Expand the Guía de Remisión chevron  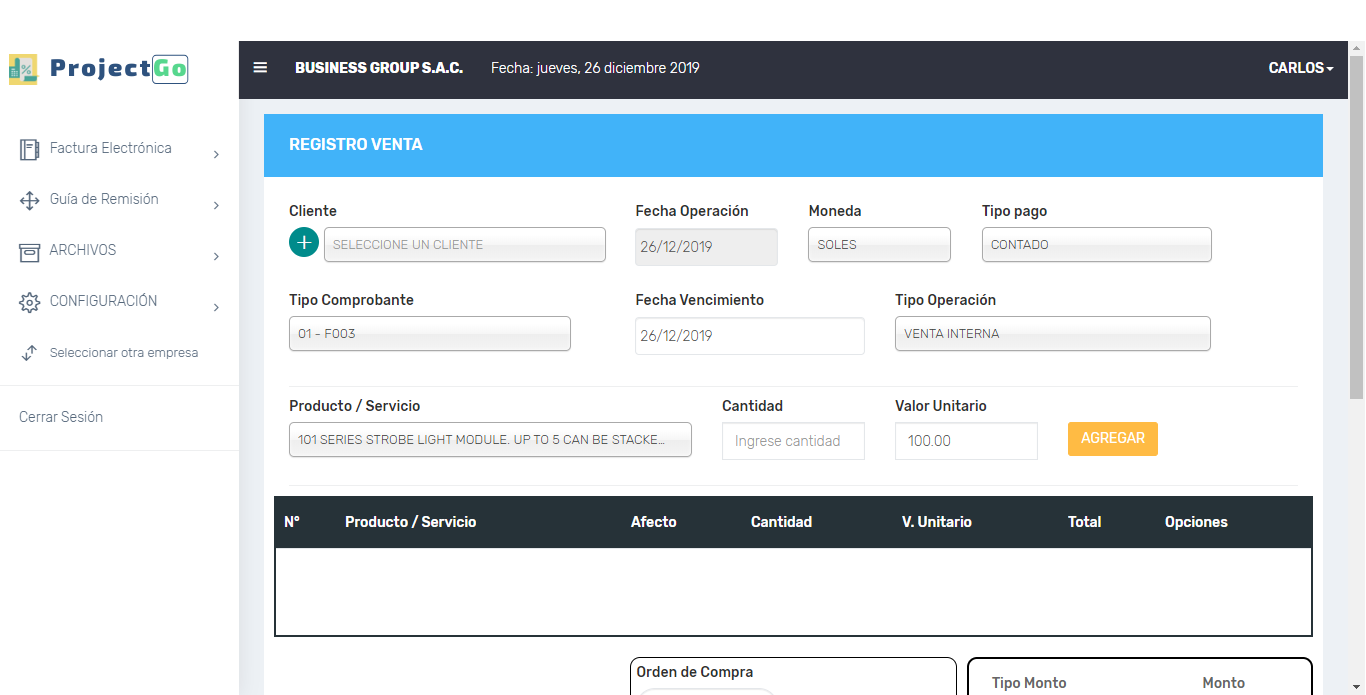tap(216, 205)
